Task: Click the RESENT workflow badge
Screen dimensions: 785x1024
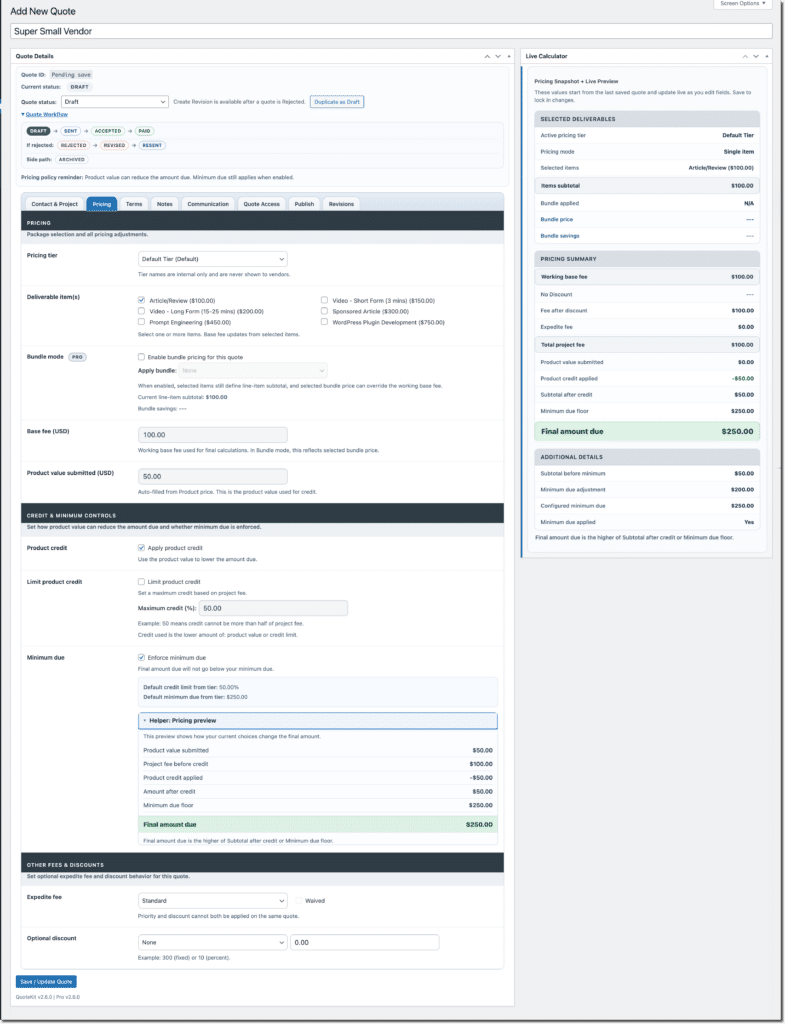Action: pos(152,146)
